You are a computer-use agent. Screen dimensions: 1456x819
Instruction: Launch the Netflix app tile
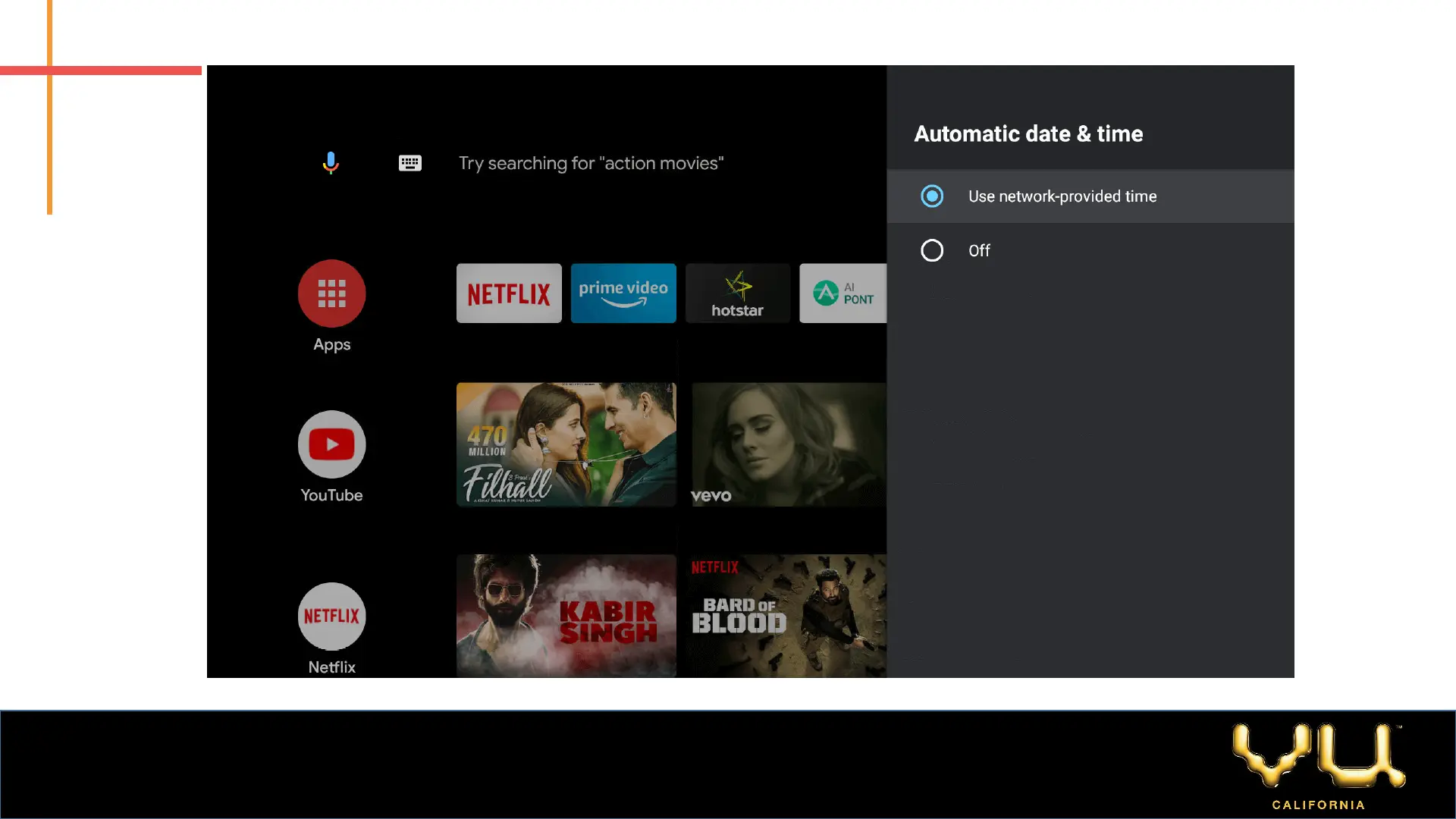click(509, 293)
